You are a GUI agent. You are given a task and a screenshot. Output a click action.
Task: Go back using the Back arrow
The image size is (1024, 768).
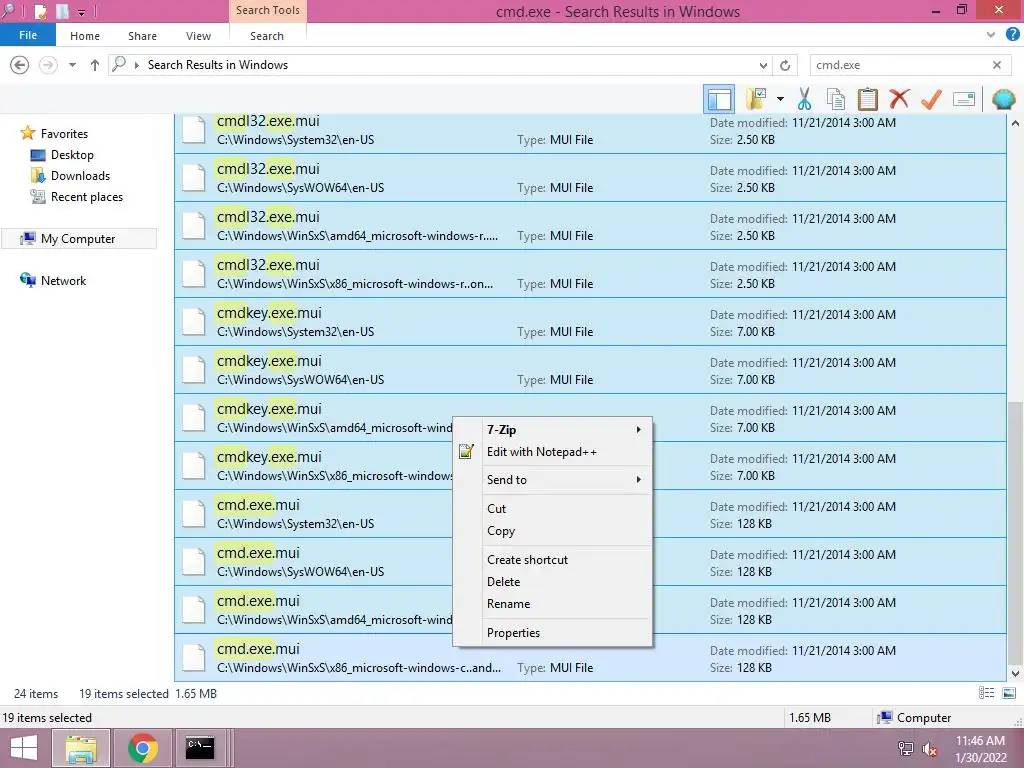coord(20,65)
